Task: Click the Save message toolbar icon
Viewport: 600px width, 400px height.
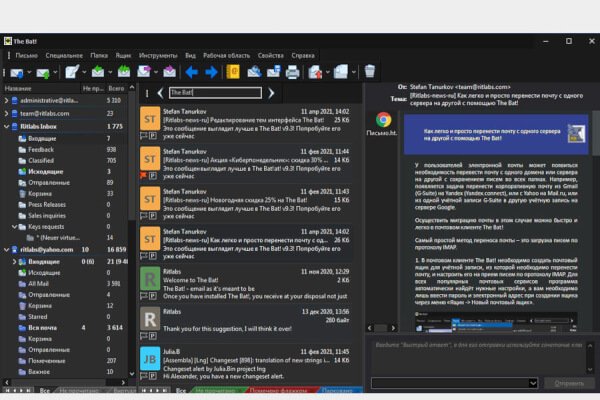Action: click(274, 72)
